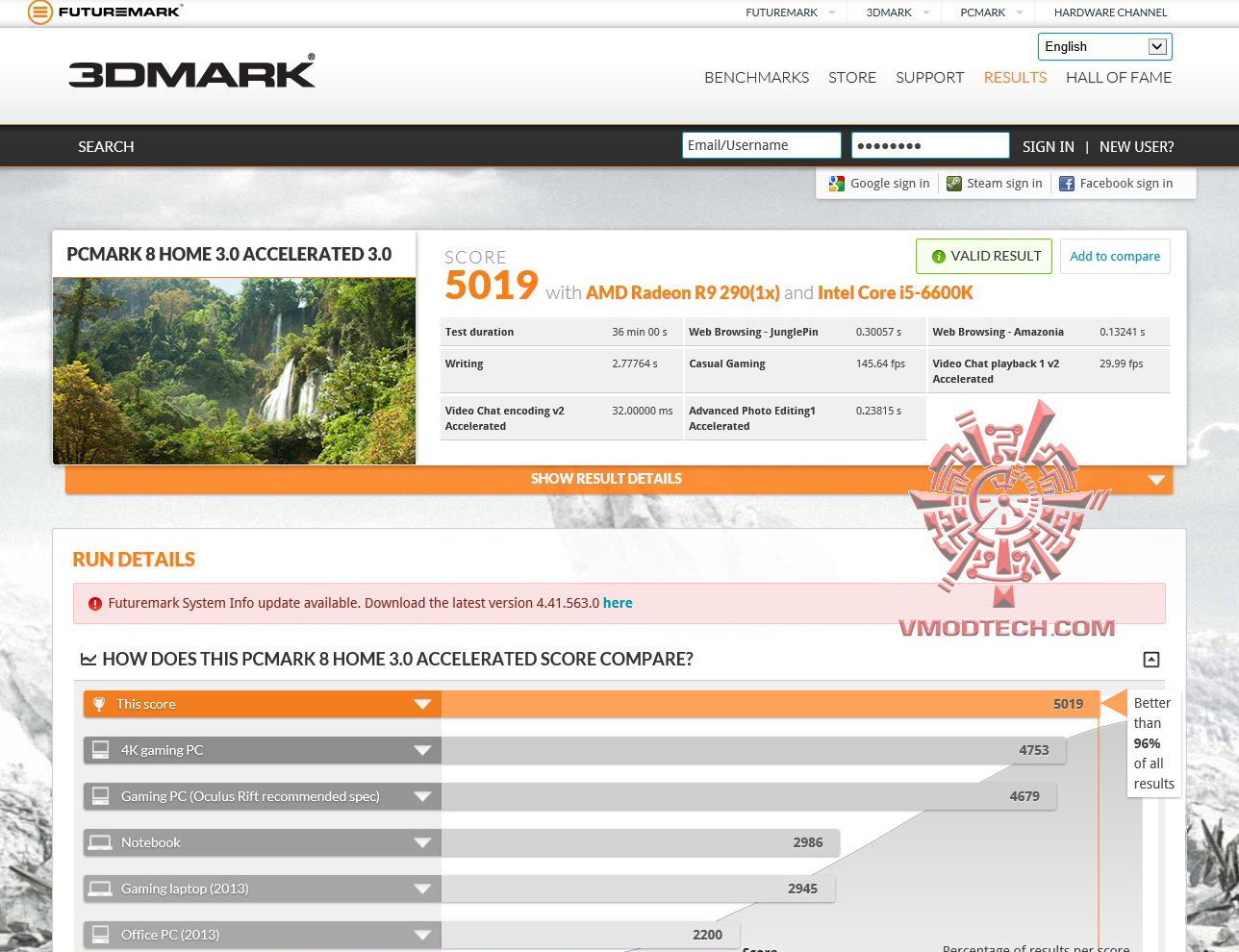Click the AMD Radeon R9 290(1x) link

(x=683, y=293)
